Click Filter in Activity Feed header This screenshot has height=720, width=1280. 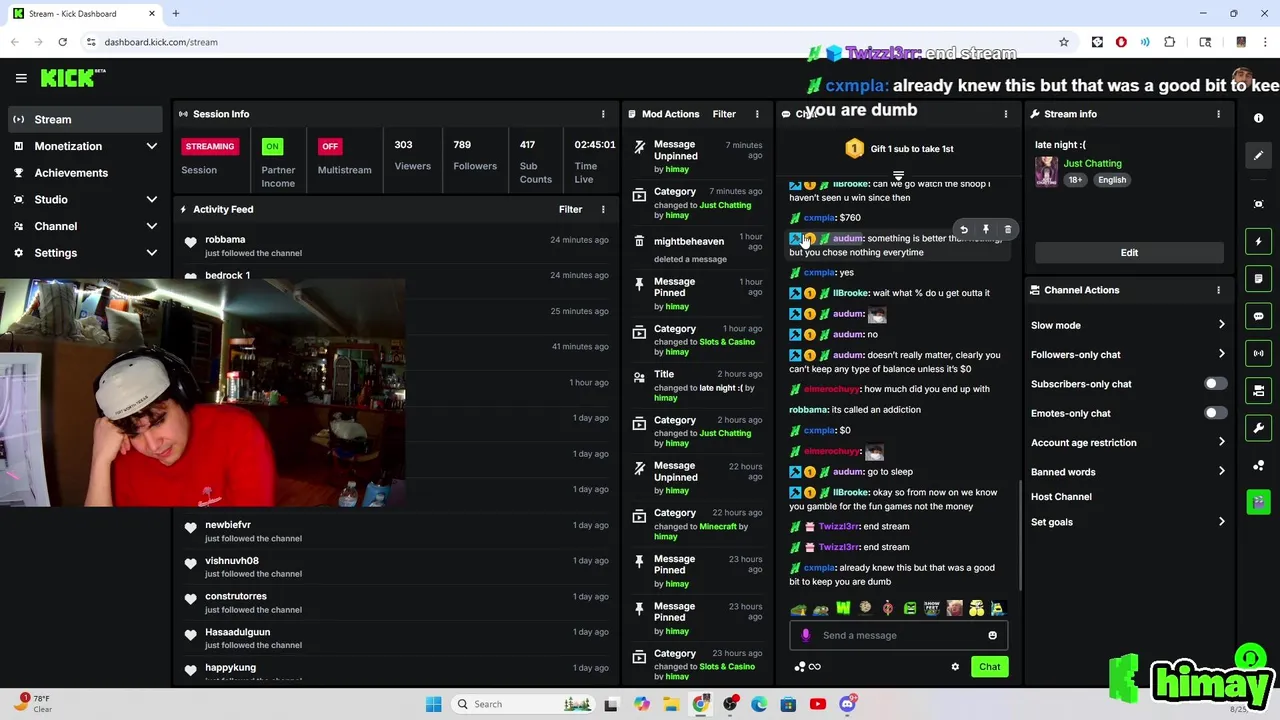pyautogui.click(x=570, y=209)
